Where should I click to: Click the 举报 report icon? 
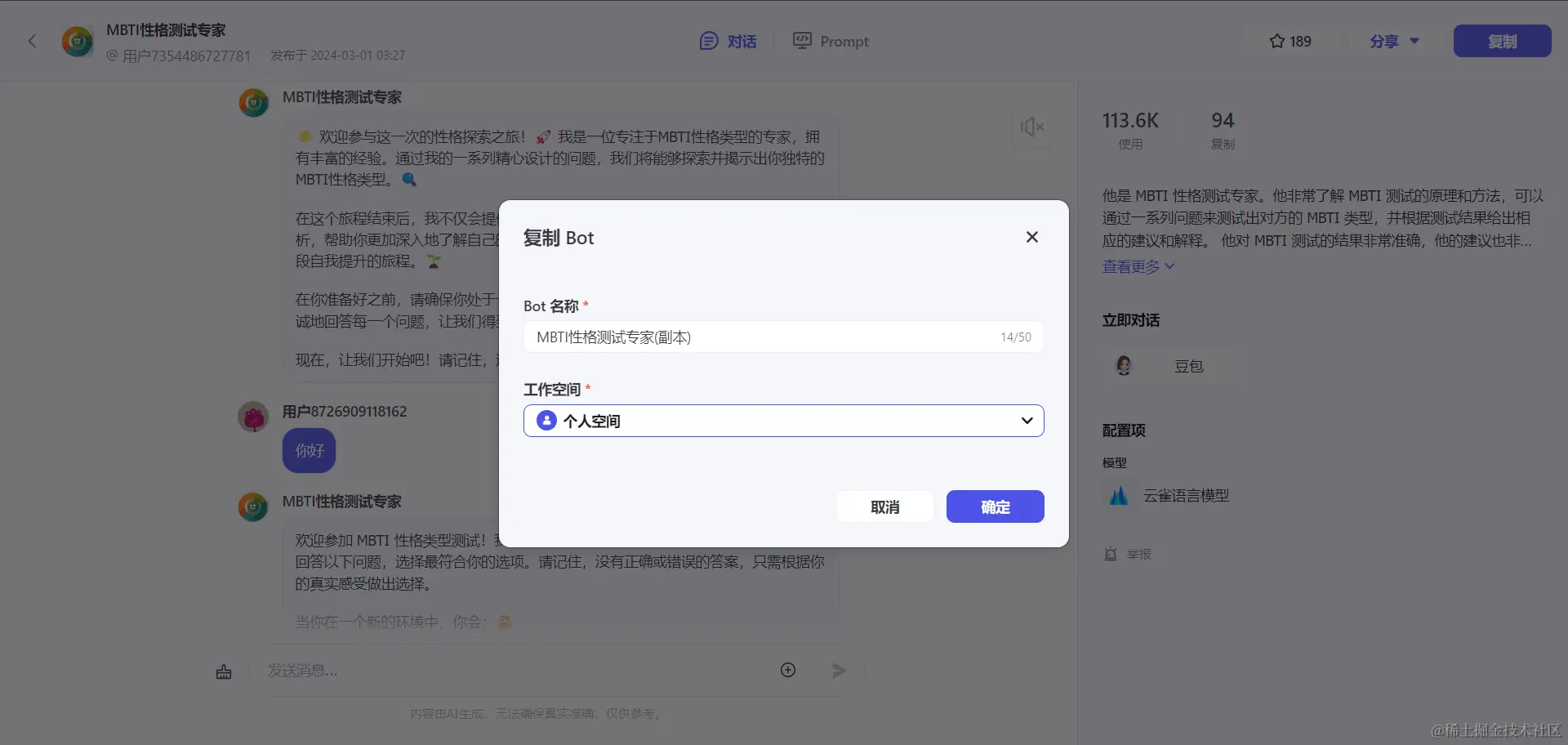(x=1111, y=554)
